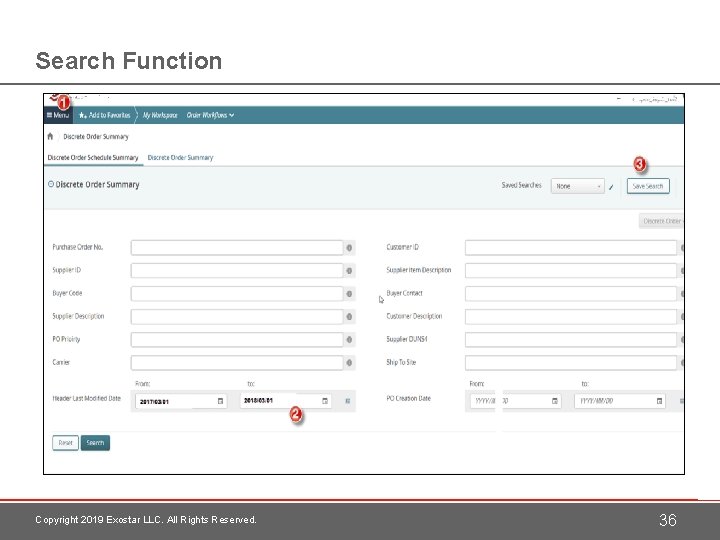Focus the Customer ID field
This screenshot has height=540, width=720.
[571, 248]
